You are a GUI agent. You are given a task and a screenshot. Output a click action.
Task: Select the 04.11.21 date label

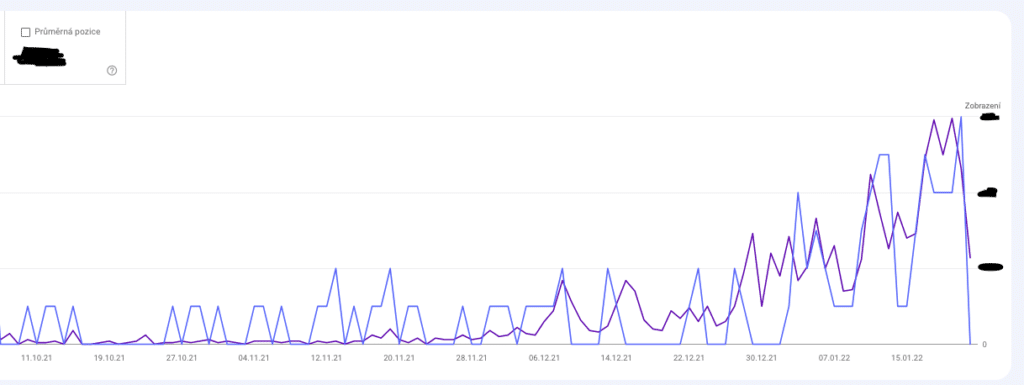[254, 358]
